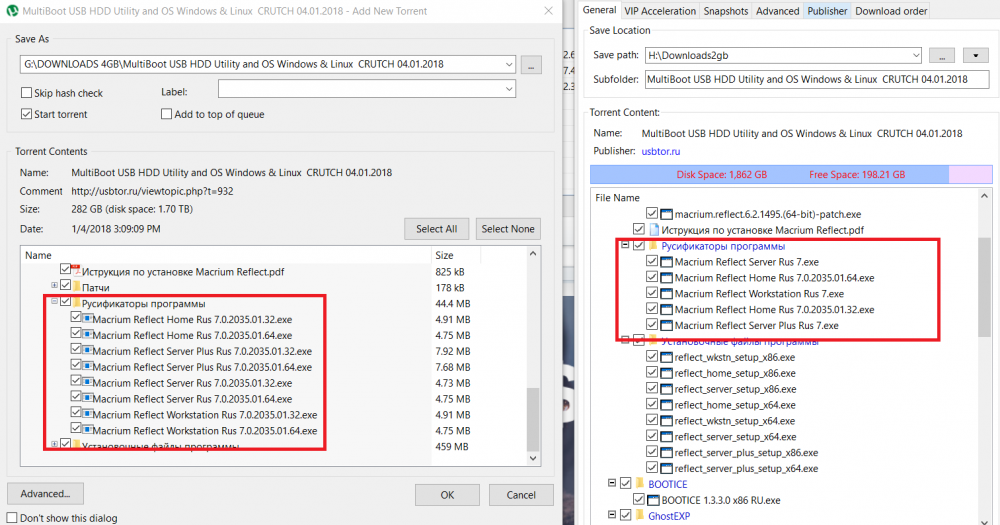1000x525 pixels.
Task: Uncheck Macrium Reflect Workstation Rus 7.0.2035.01.64.exe in uTorrent
Action: tap(76, 429)
